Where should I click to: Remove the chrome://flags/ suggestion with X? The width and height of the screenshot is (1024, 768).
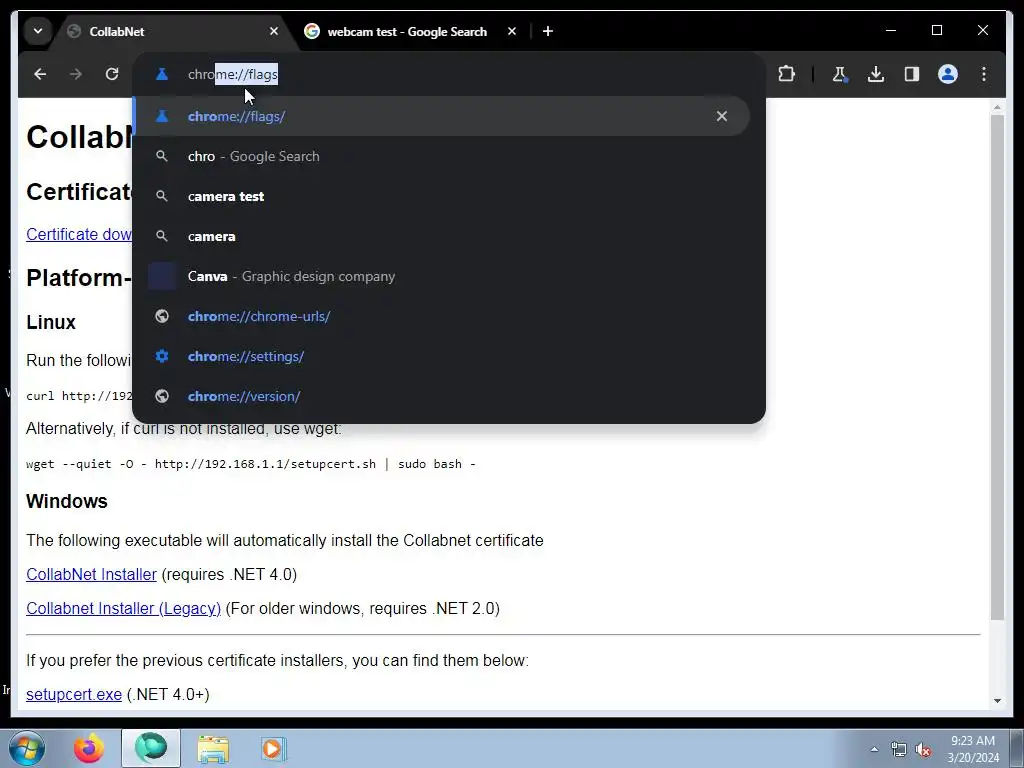(x=722, y=116)
